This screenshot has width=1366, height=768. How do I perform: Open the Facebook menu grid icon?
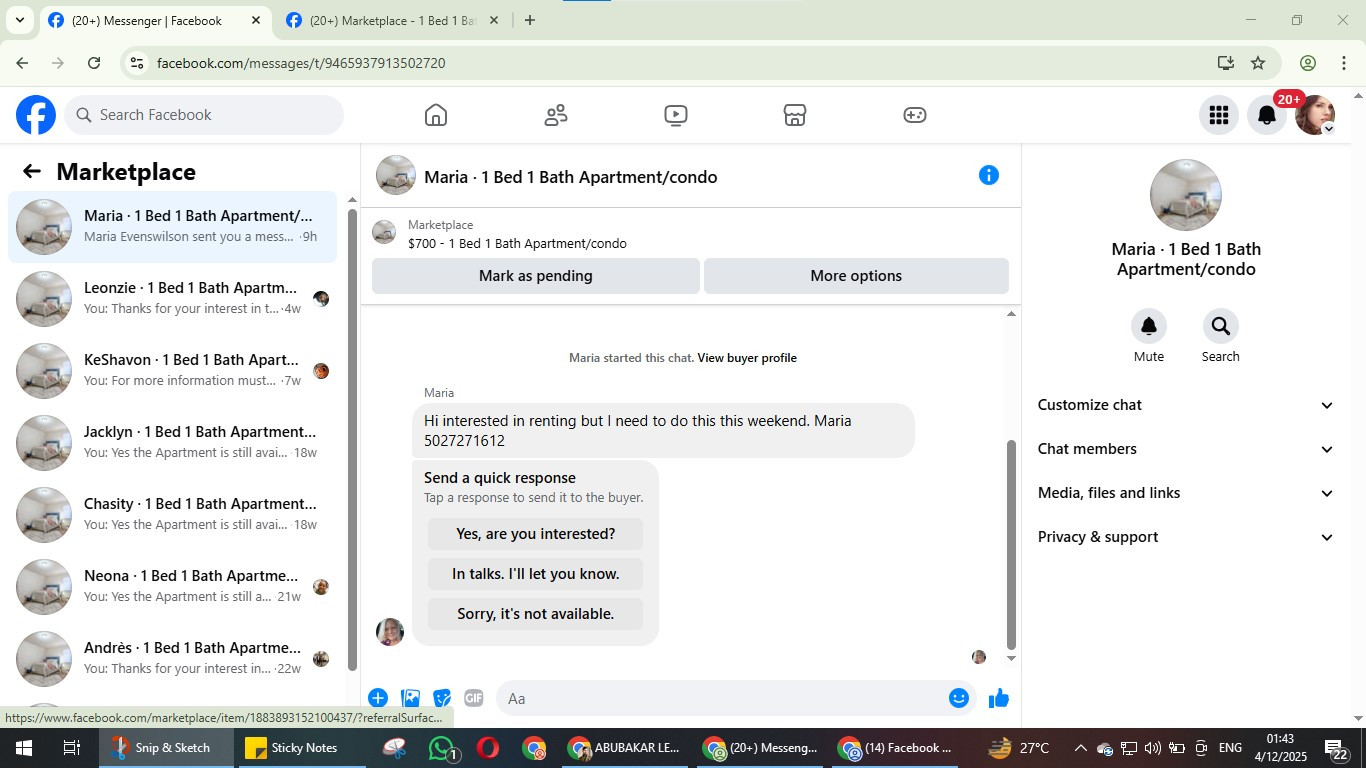tap(1218, 115)
